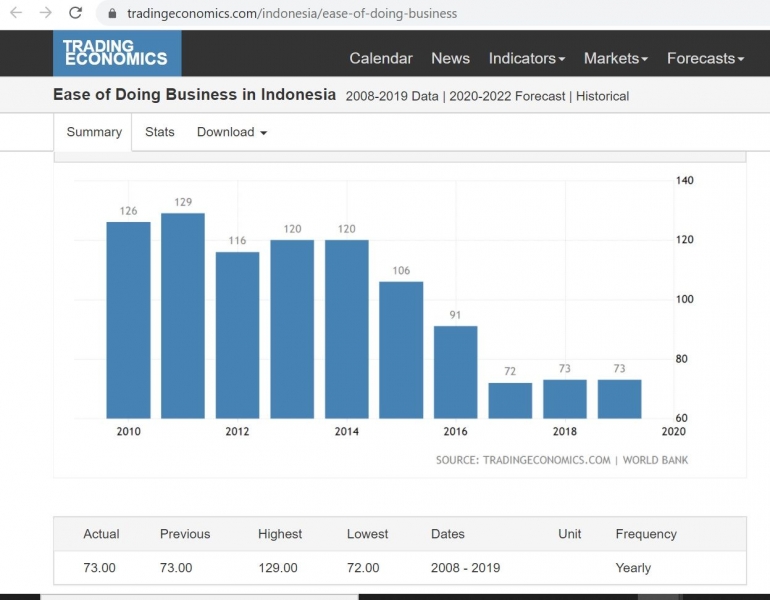This screenshot has height=600, width=770.
Task: Click the lowest bar labeled 72
Action: [510, 401]
